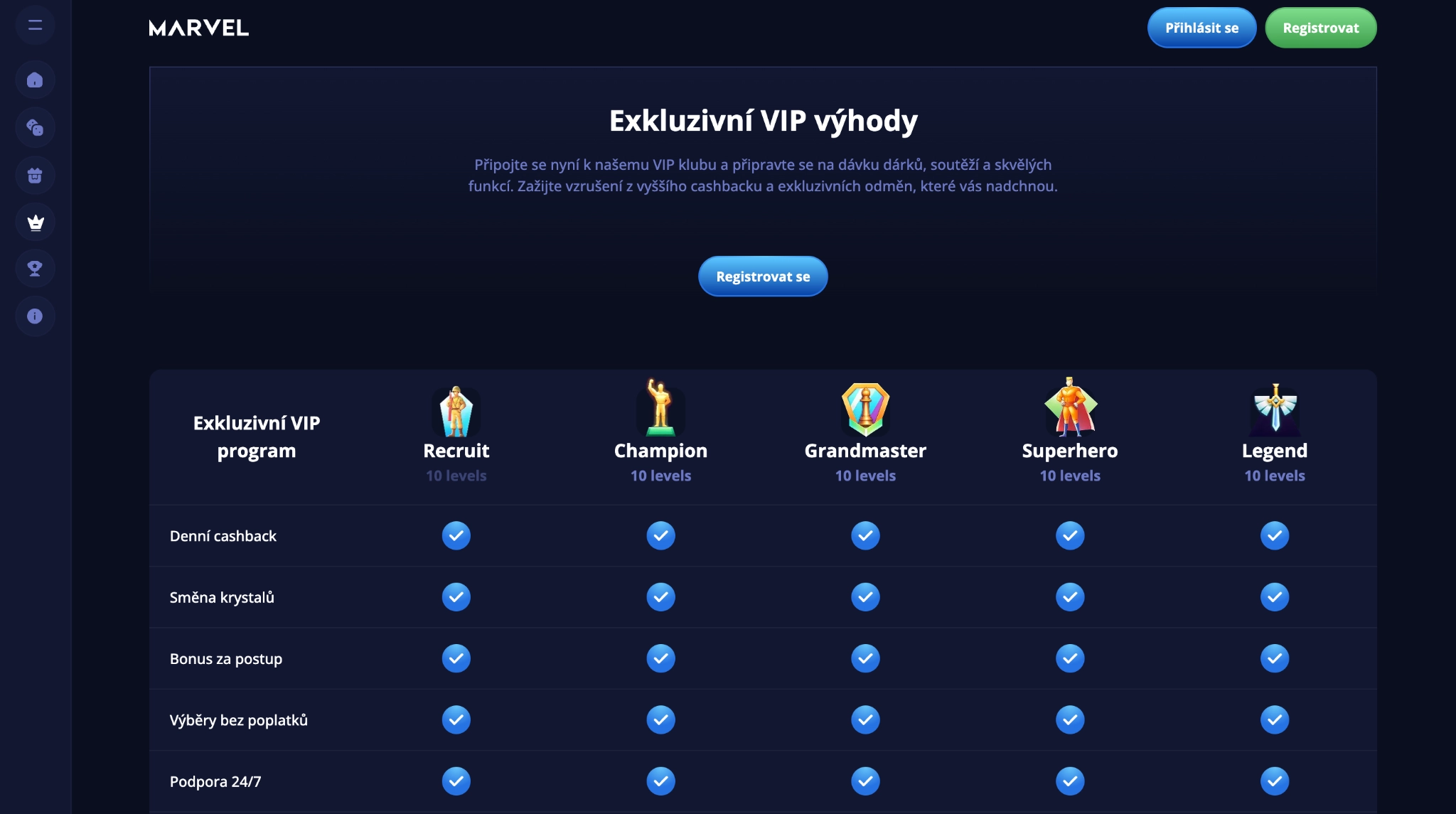Open the casino games dice icon
This screenshot has height=814, width=1456.
point(35,128)
